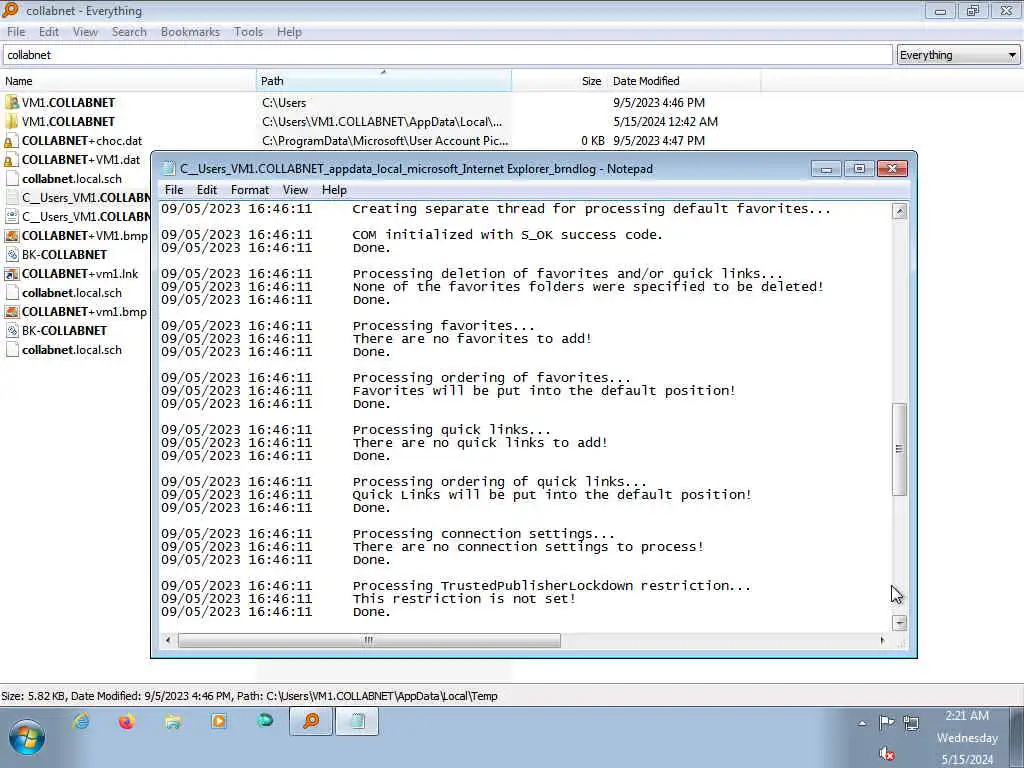
Task: Select COLLABNET+VM1.bmp image icon
Action: [11, 236]
